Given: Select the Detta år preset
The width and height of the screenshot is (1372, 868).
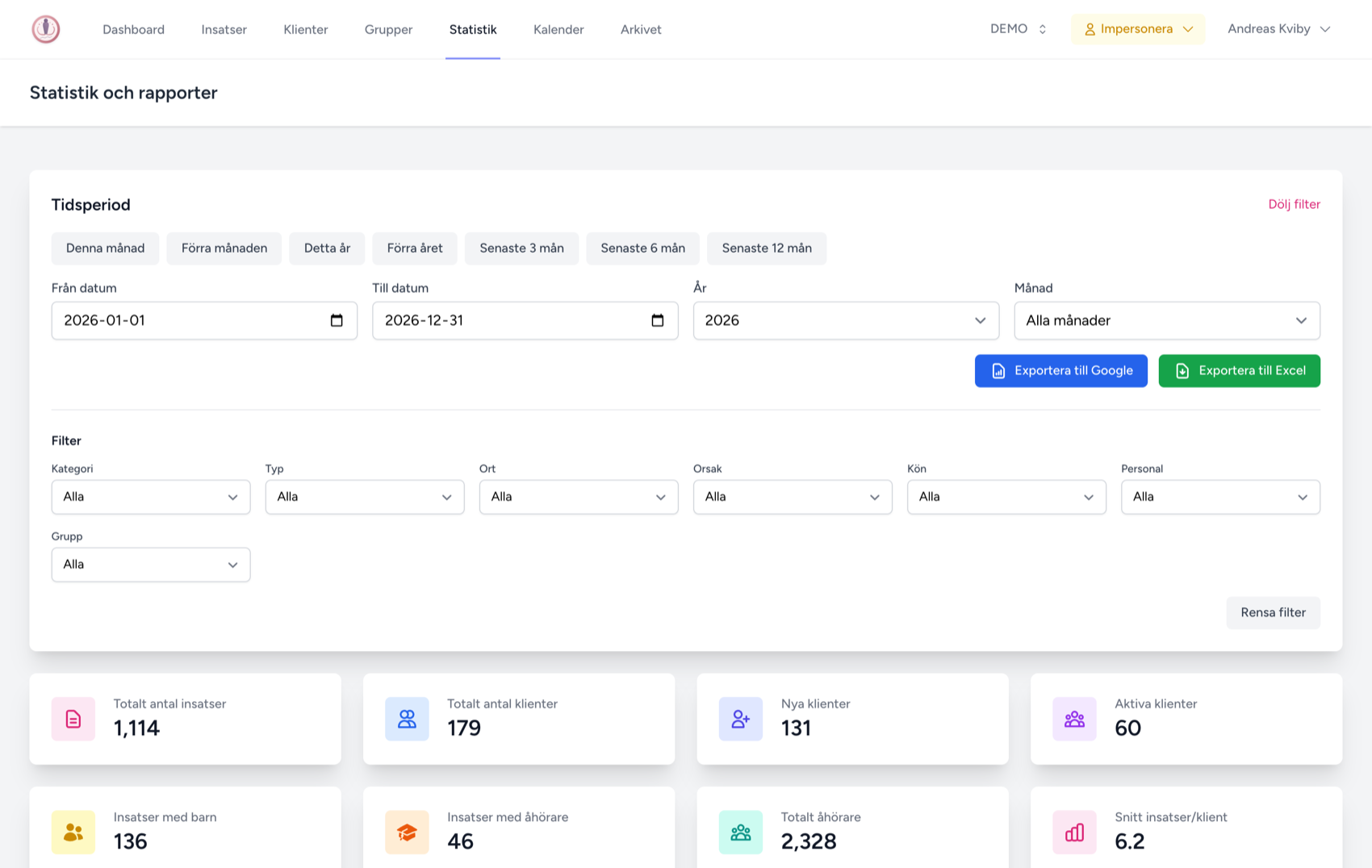Looking at the screenshot, I should [327, 248].
